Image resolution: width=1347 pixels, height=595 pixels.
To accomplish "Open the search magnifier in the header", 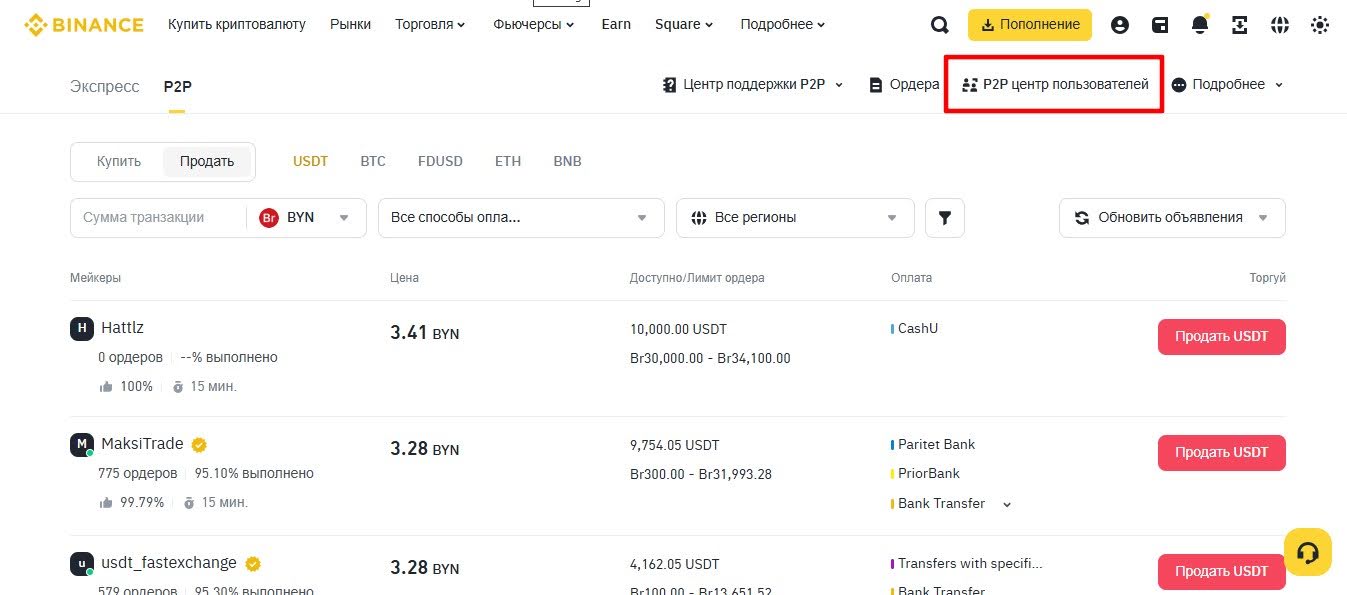I will click(x=939, y=24).
